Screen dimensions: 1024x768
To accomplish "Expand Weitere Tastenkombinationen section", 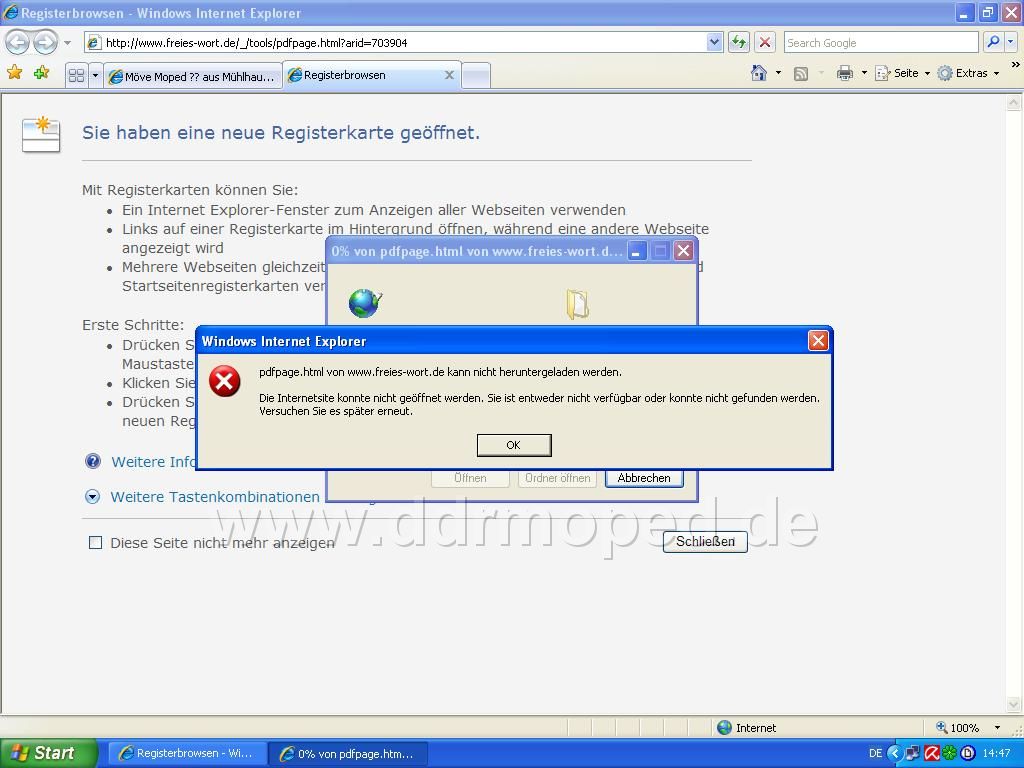I will tap(215, 497).
